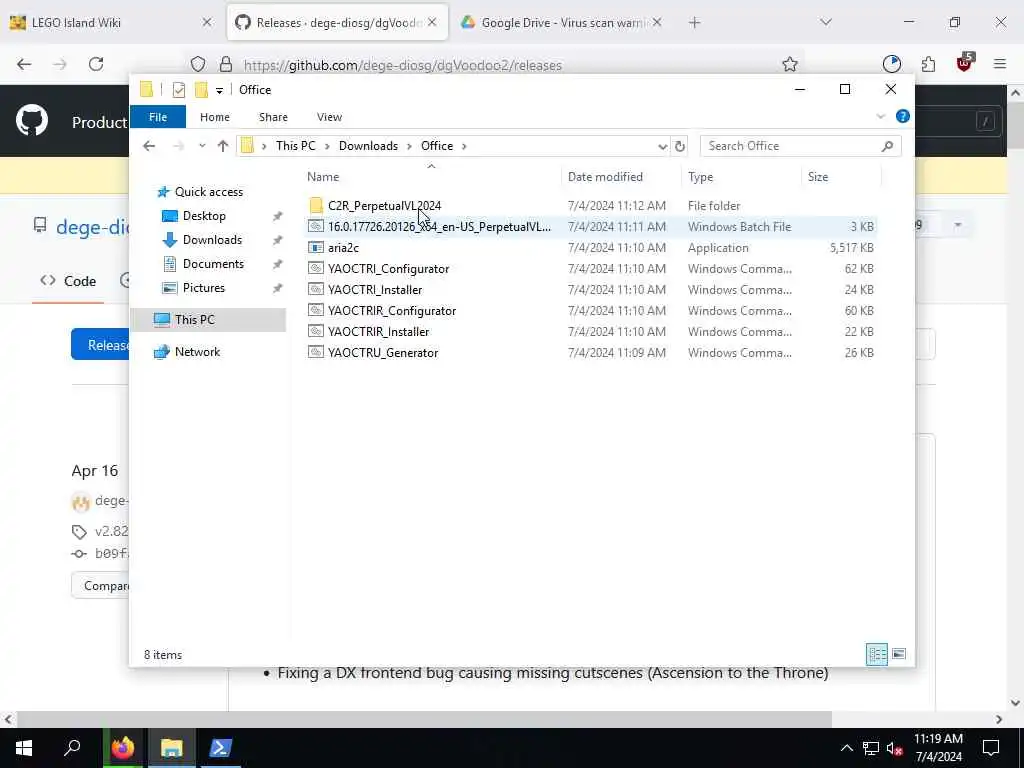The image size is (1024, 768).
Task: Open Desktop in Quick access
Action: click(204, 216)
